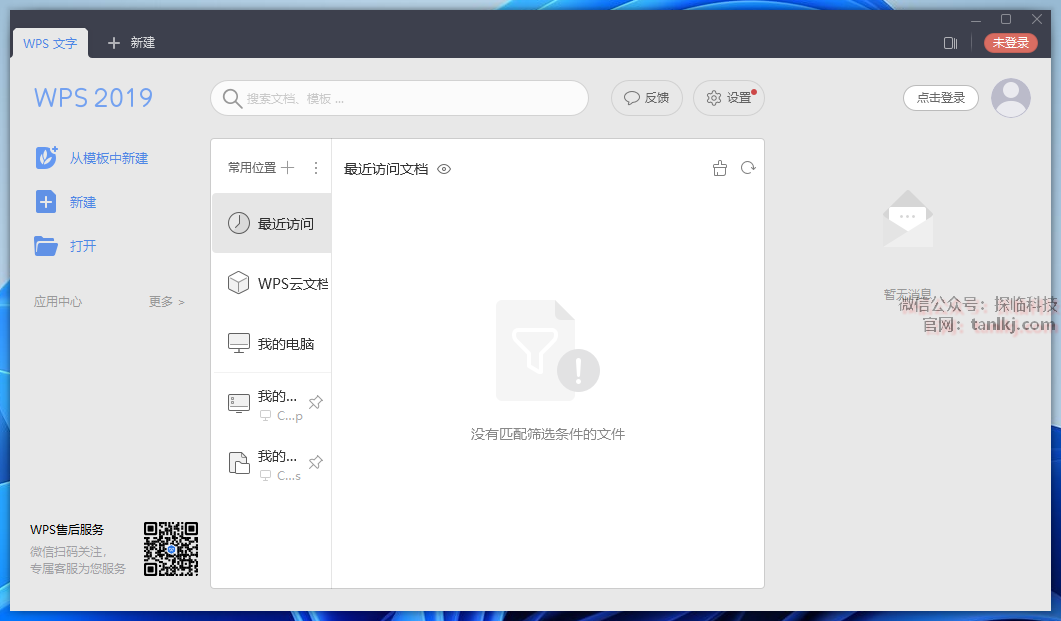The width and height of the screenshot is (1061, 621).
Task: Switch to the WPS 文字 tab
Action: click(50, 43)
